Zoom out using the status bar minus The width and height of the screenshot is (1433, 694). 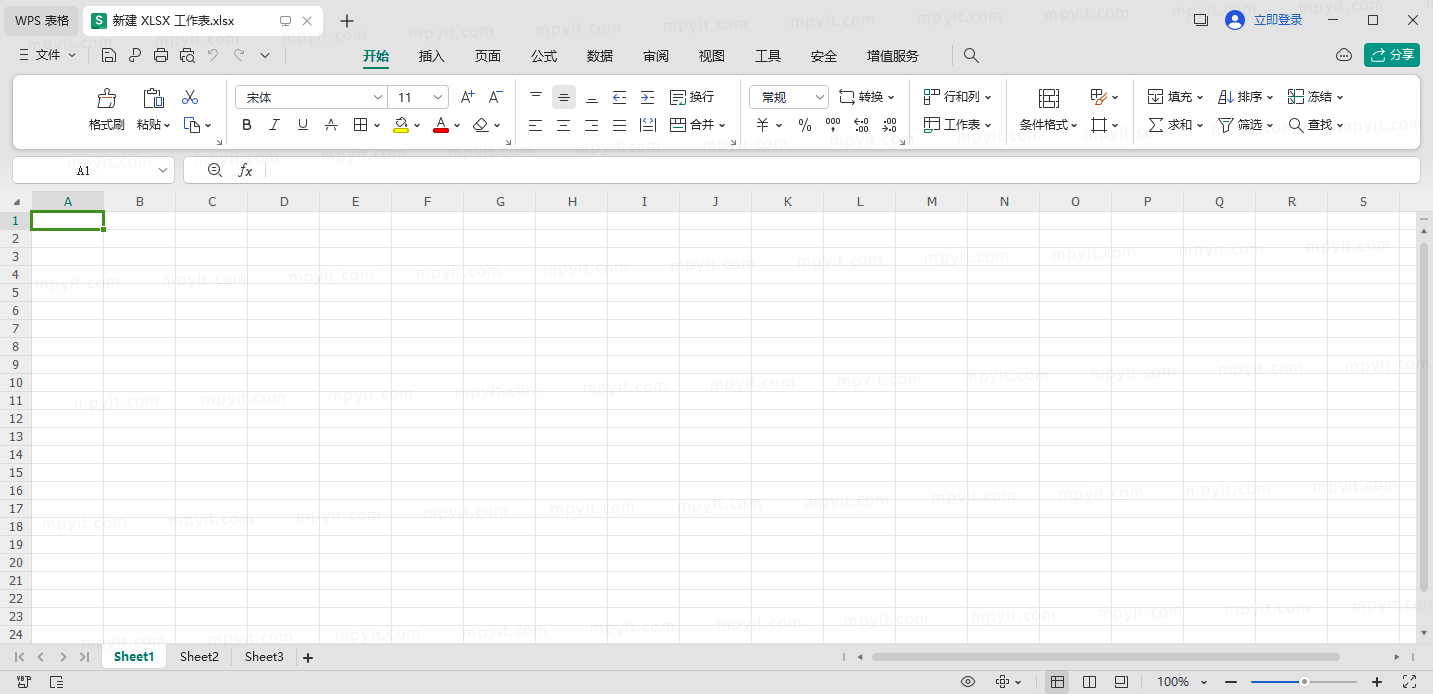1231,682
